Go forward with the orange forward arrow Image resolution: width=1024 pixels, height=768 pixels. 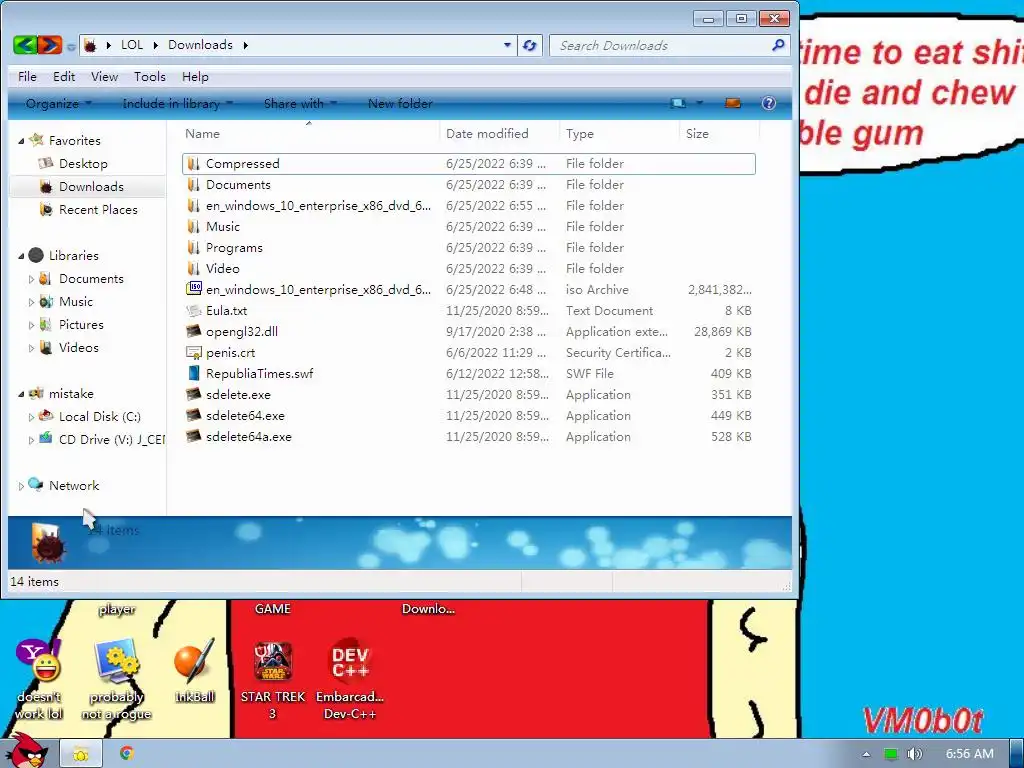pos(50,44)
